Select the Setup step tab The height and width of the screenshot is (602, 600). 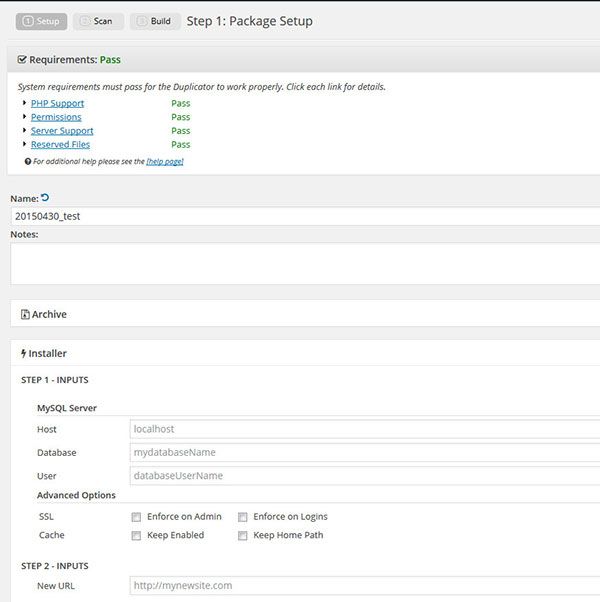(x=41, y=21)
